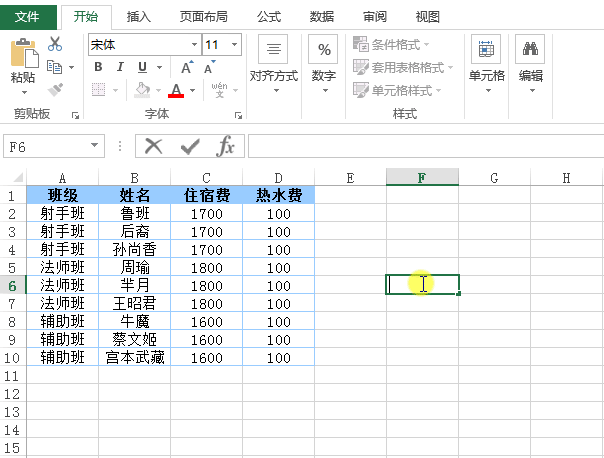604x458 pixels.
Task: Open the alignment options icon
Action: click(273, 49)
